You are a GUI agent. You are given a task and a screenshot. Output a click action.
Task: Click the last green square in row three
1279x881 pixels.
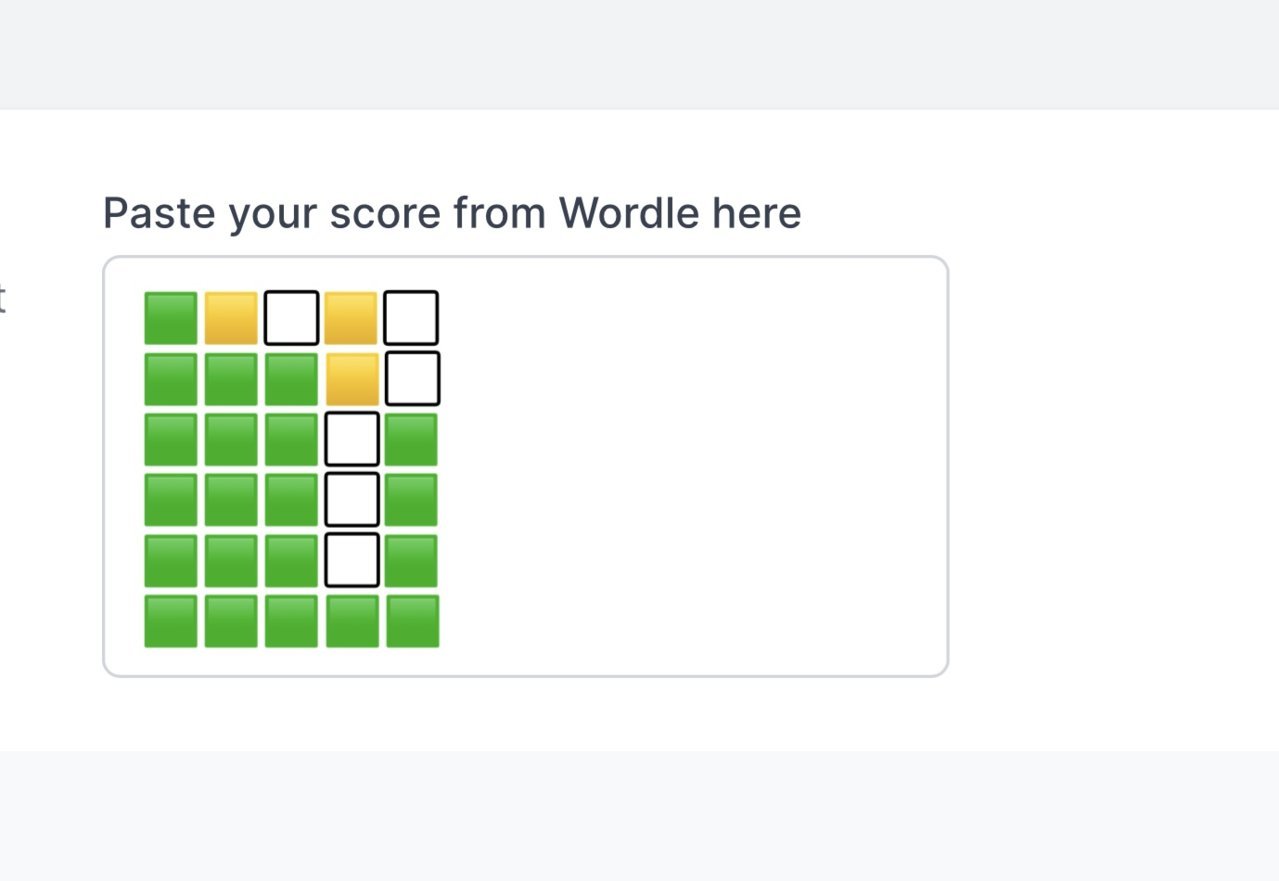coord(412,439)
